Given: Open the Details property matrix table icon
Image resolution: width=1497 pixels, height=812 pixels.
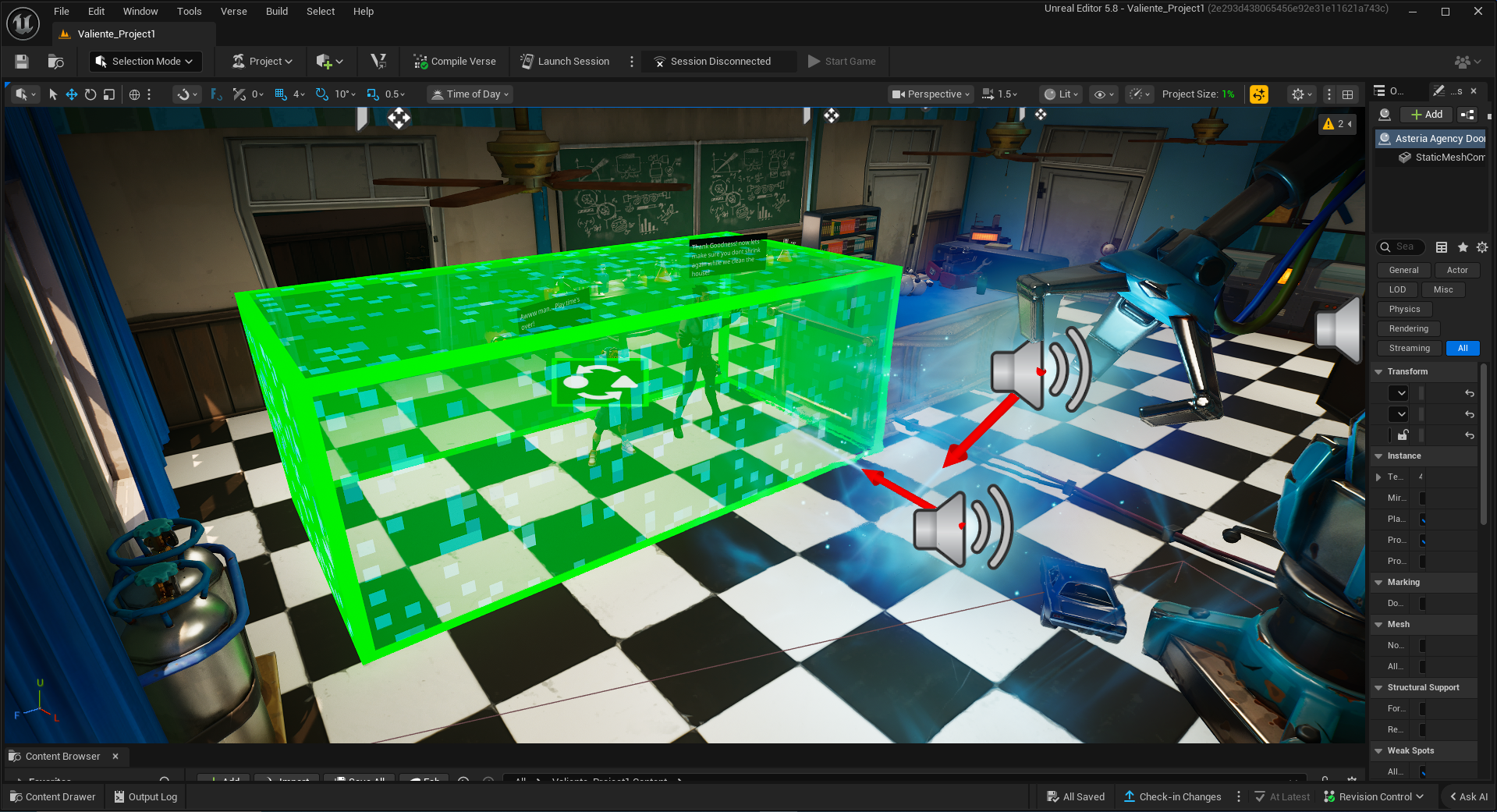Looking at the screenshot, I should pos(1442,247).
